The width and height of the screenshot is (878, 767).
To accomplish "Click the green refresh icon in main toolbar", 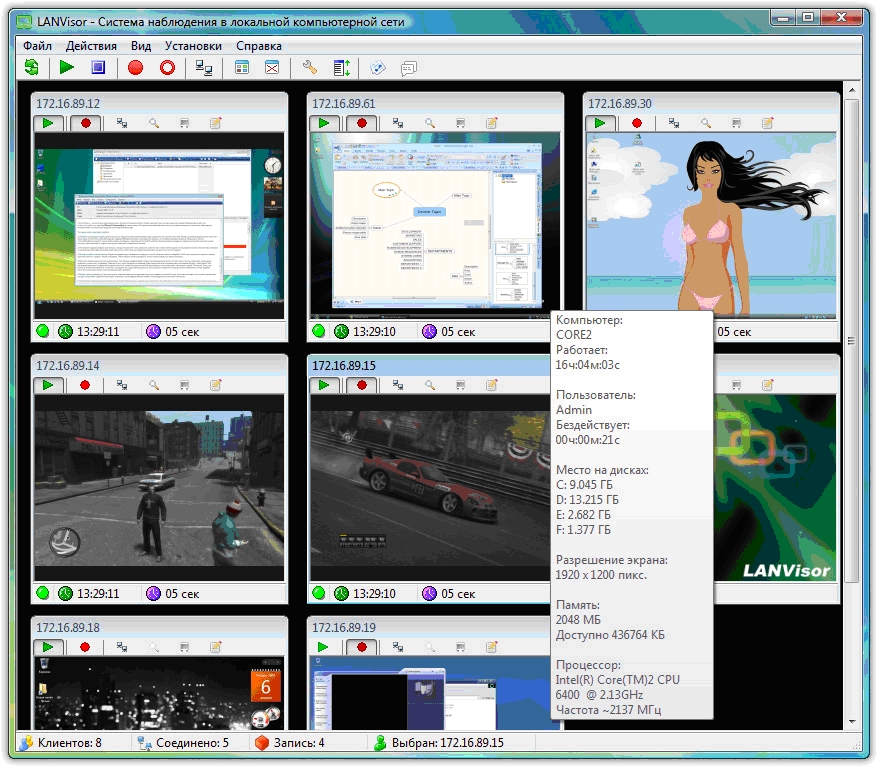I will tap(32, 68).
